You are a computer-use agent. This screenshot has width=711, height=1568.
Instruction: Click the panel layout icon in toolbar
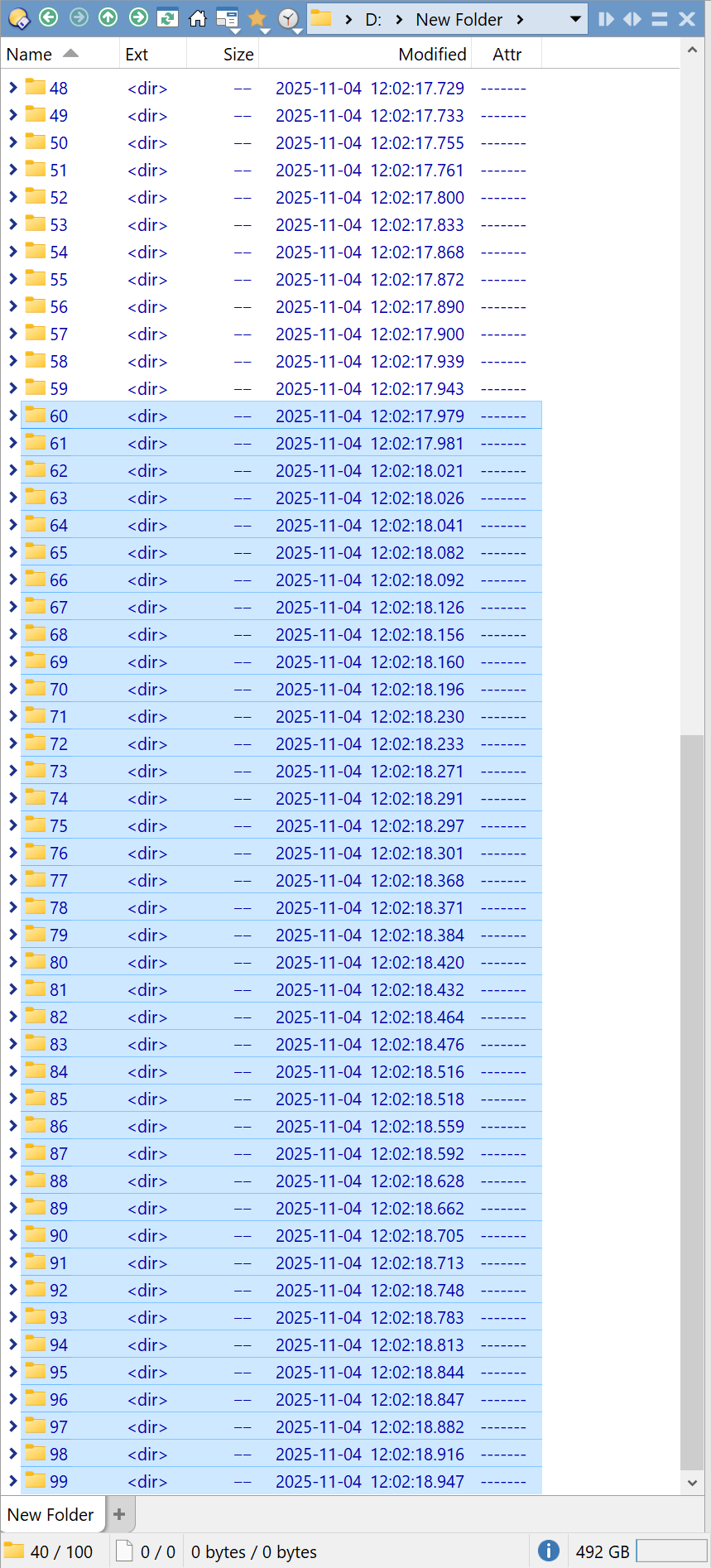pyautogui.click(x=226, y=18)
